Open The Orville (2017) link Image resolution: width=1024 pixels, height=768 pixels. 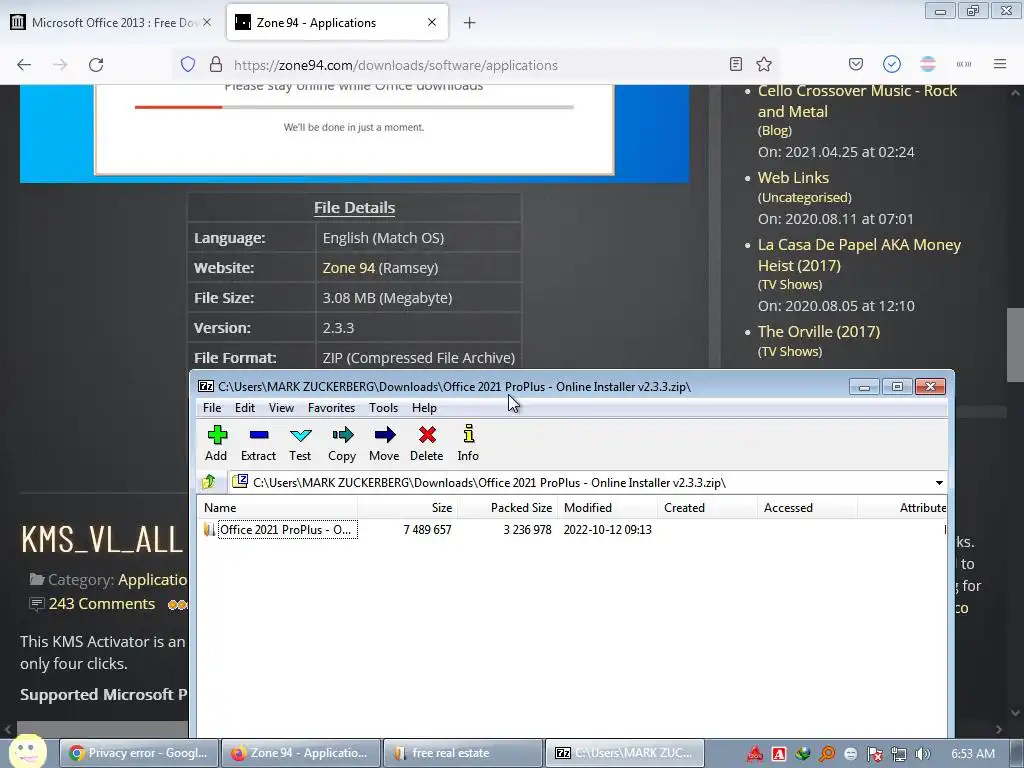click(x=818, y=332)
